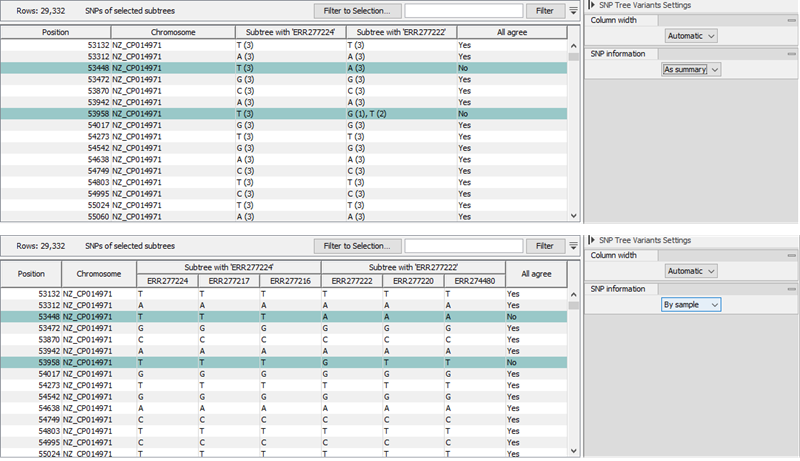800x461 pixels.
Task: Click the ERR274480 sample column header
Action: (x=475, y=281)
